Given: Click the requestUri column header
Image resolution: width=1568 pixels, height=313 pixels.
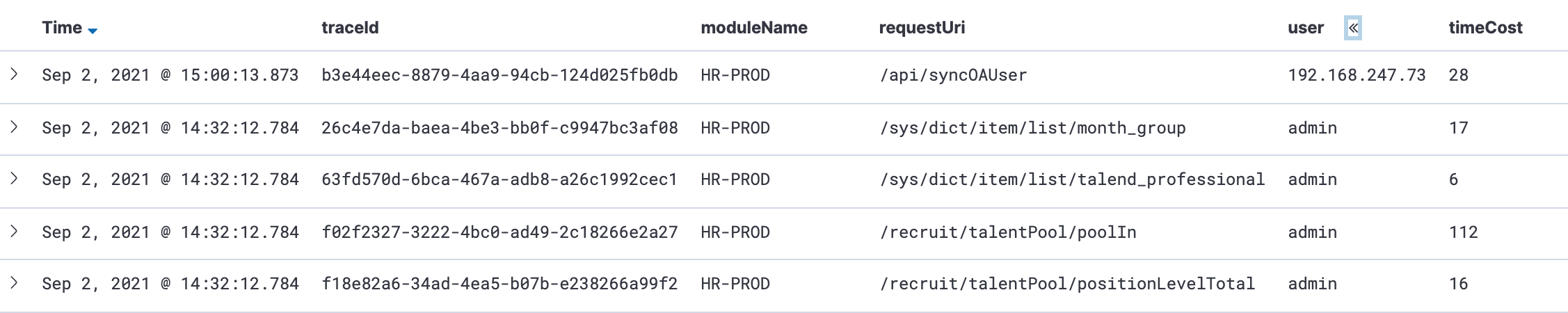Looking at the screenshot, I should [922, 28].
